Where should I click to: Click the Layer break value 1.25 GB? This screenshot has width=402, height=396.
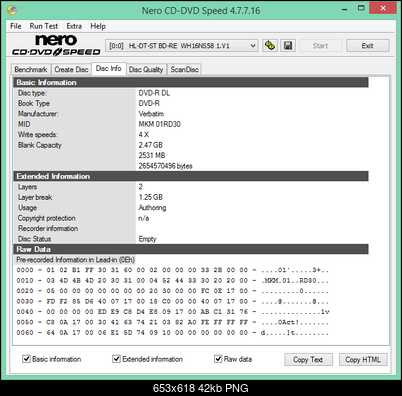pyautogui.click(x=151, y=197)
